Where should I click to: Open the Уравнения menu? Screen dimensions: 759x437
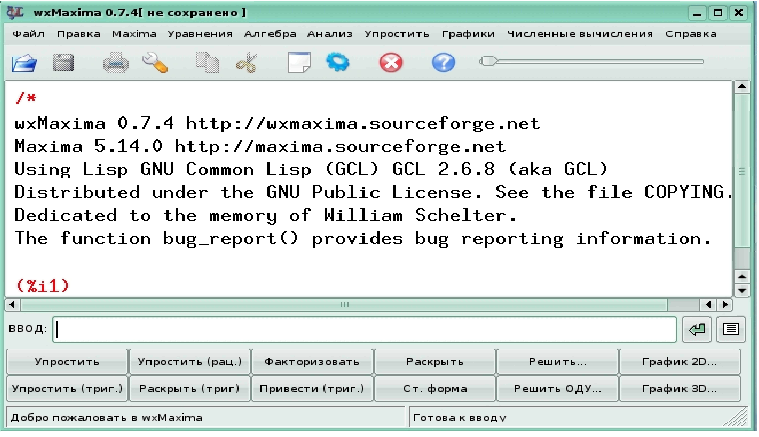pyautogui.click(x=200, y=34)
